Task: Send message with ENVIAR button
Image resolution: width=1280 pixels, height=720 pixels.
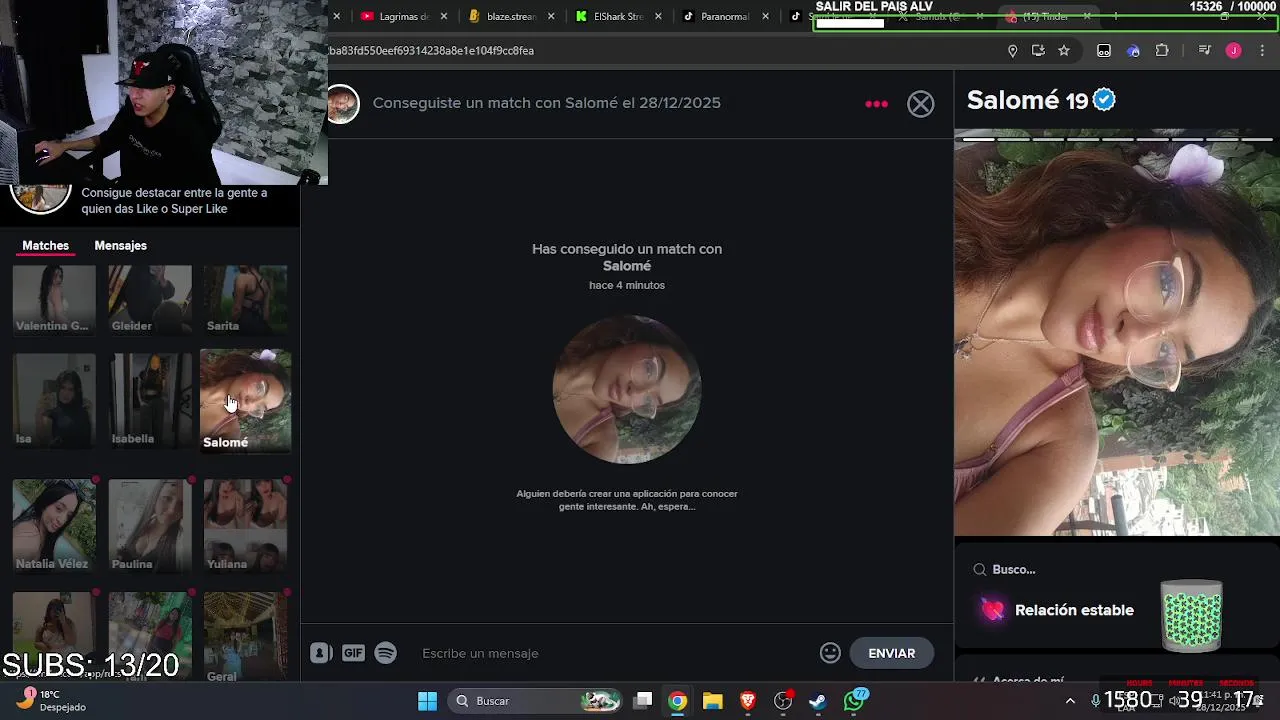Action: (x=891, y=653)
